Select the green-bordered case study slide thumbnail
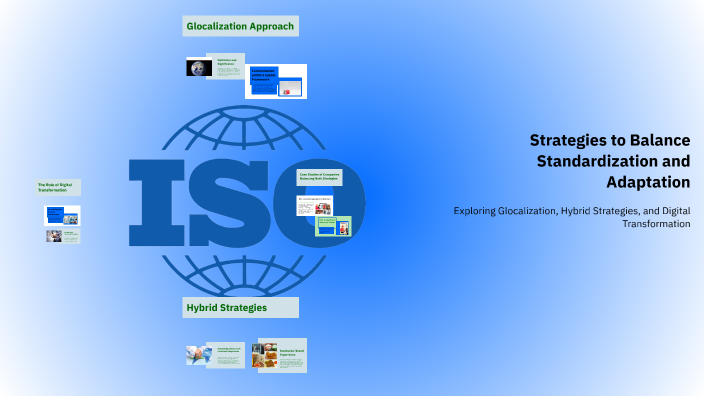Image resolution: width=704 pixels, height=396 pixels. coord(333,226)
